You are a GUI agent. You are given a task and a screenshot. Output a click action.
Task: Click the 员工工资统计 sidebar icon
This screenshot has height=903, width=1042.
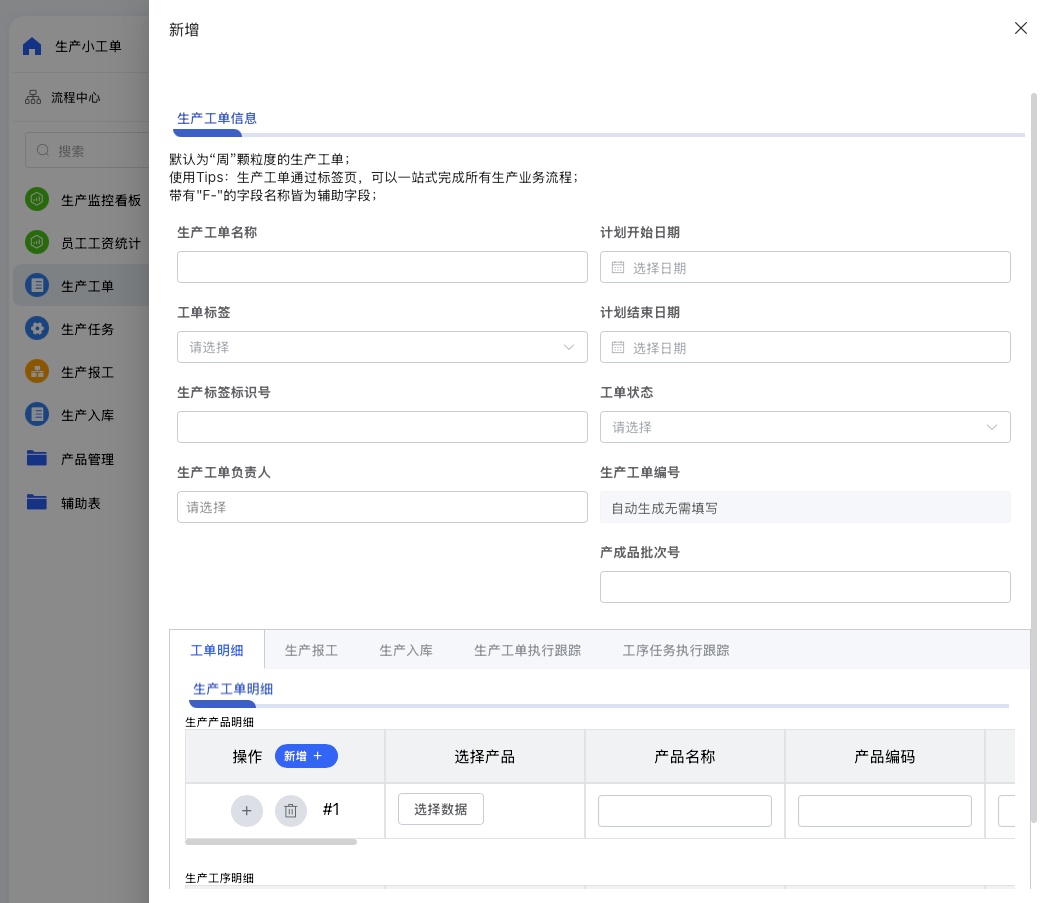[37, 242]
